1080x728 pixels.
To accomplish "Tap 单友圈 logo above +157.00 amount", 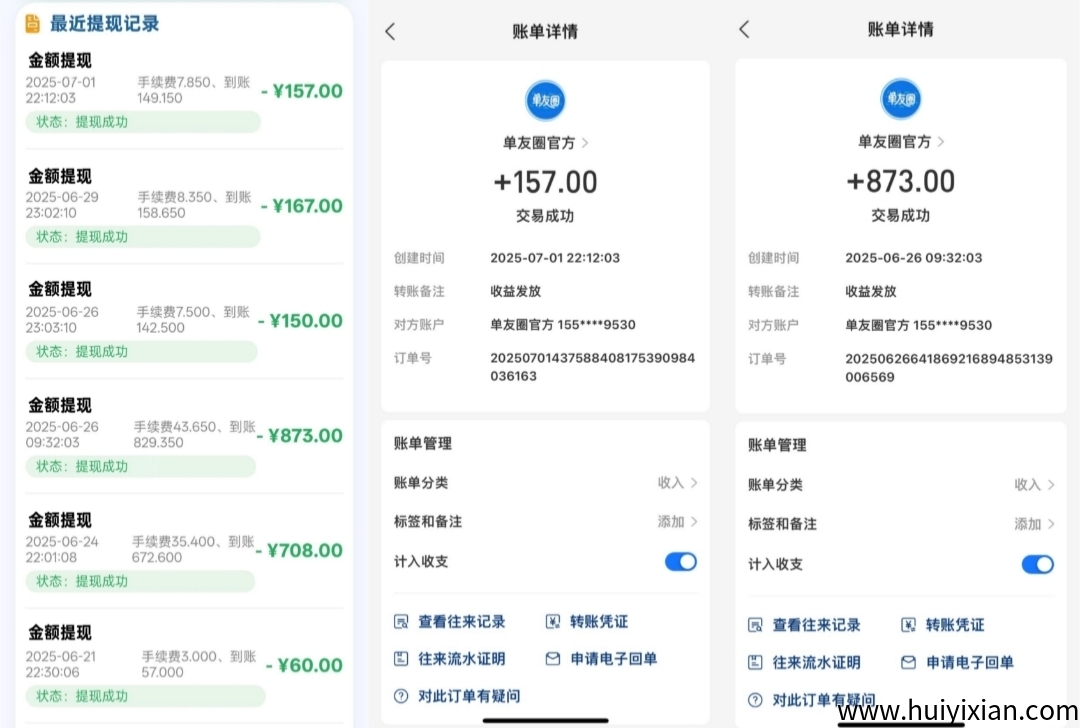I will click(545, 100).
